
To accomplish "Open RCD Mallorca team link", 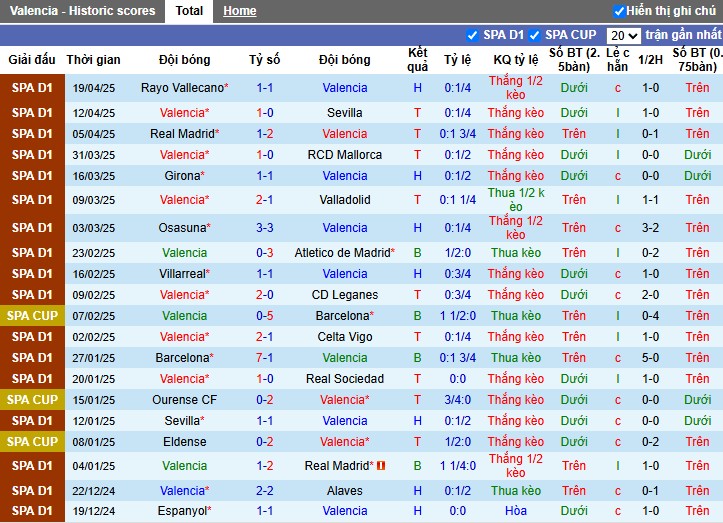I will coord(344,155).
